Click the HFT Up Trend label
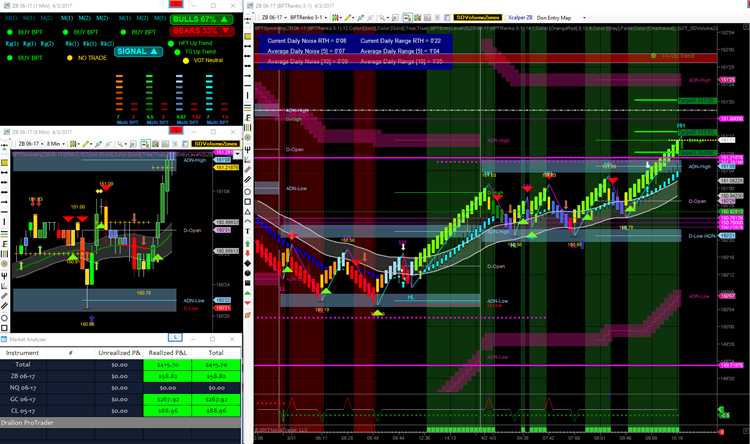 pyautogui.click(x=195, y=43)
